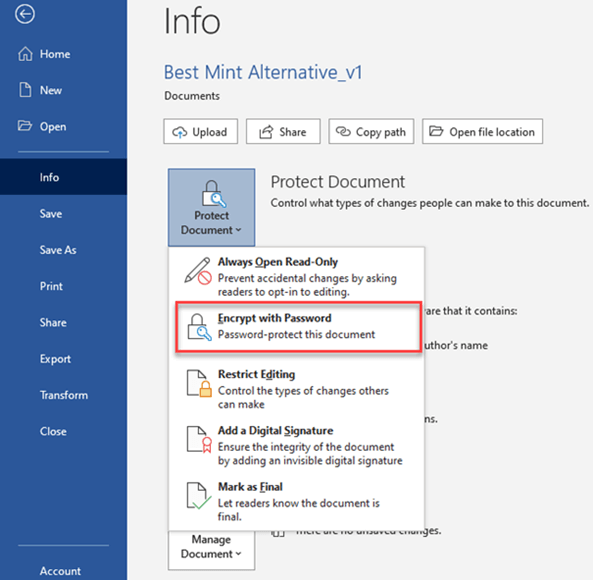Click the Encrypt with Password lock icon
The width and height of the screenshot is (593, 580).
click(x=199, y=327)
